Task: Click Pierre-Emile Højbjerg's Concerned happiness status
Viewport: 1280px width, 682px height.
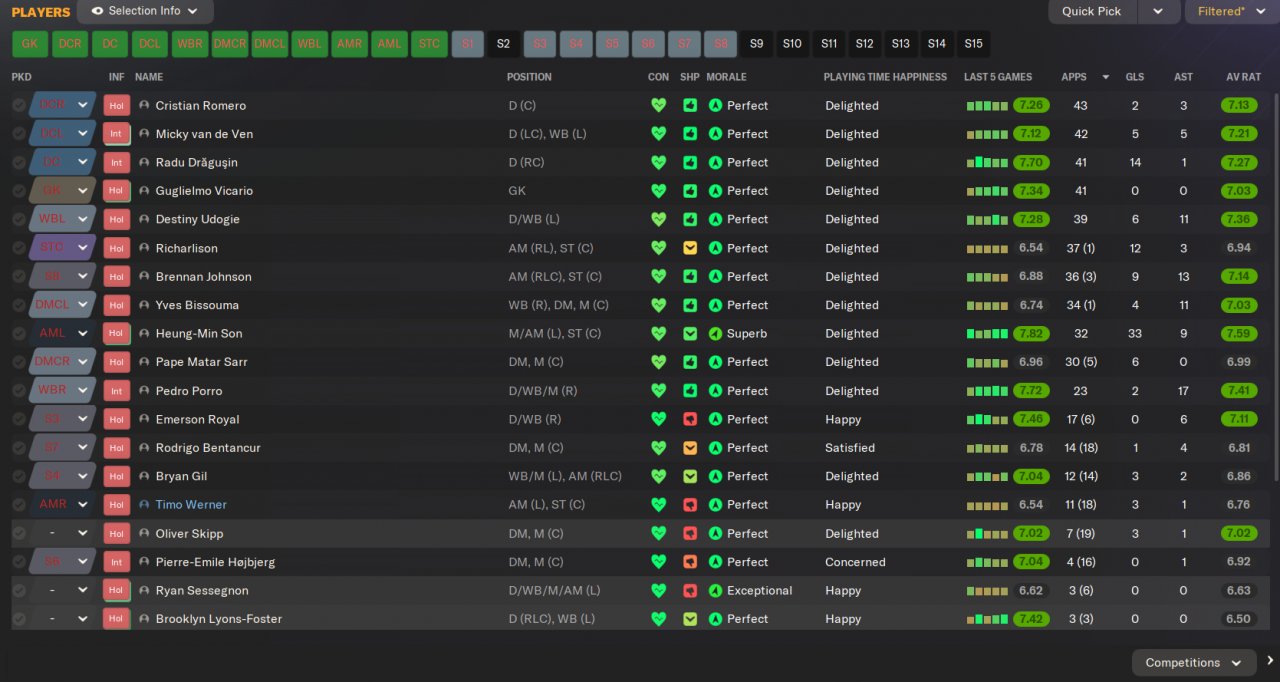Action: (x=855, y=562)
